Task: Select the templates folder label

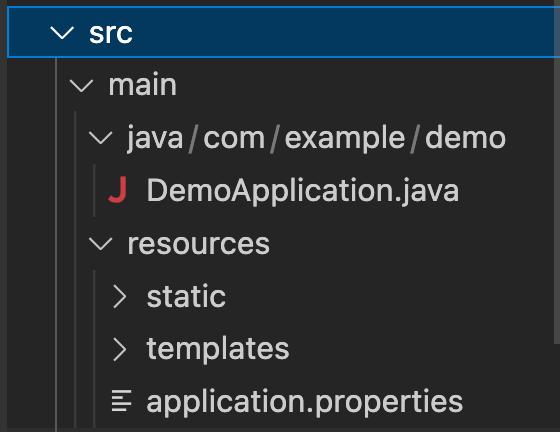Action: click(x=218, y=349)
